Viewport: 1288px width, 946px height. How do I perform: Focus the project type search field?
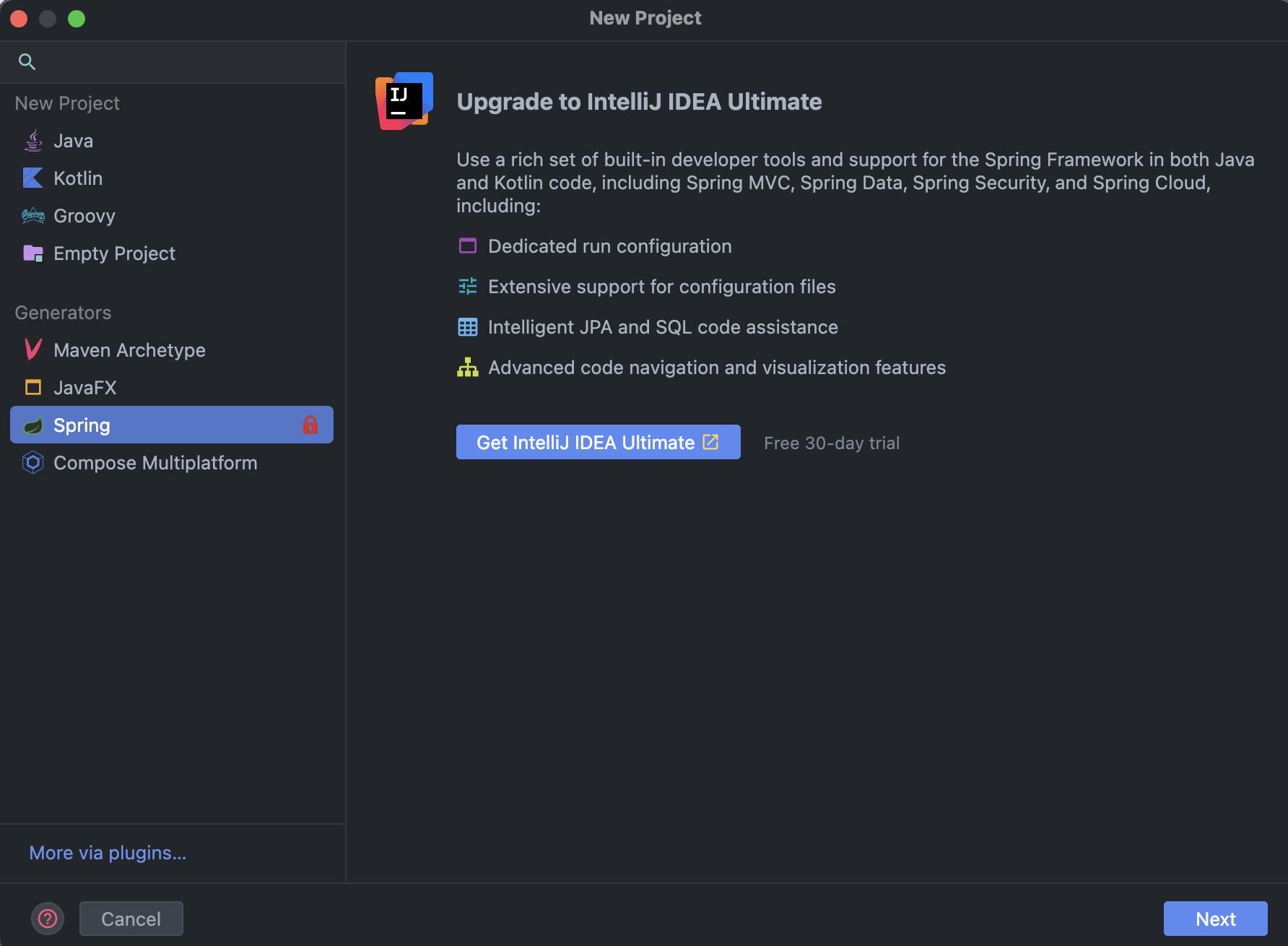[x=173, y=62]
